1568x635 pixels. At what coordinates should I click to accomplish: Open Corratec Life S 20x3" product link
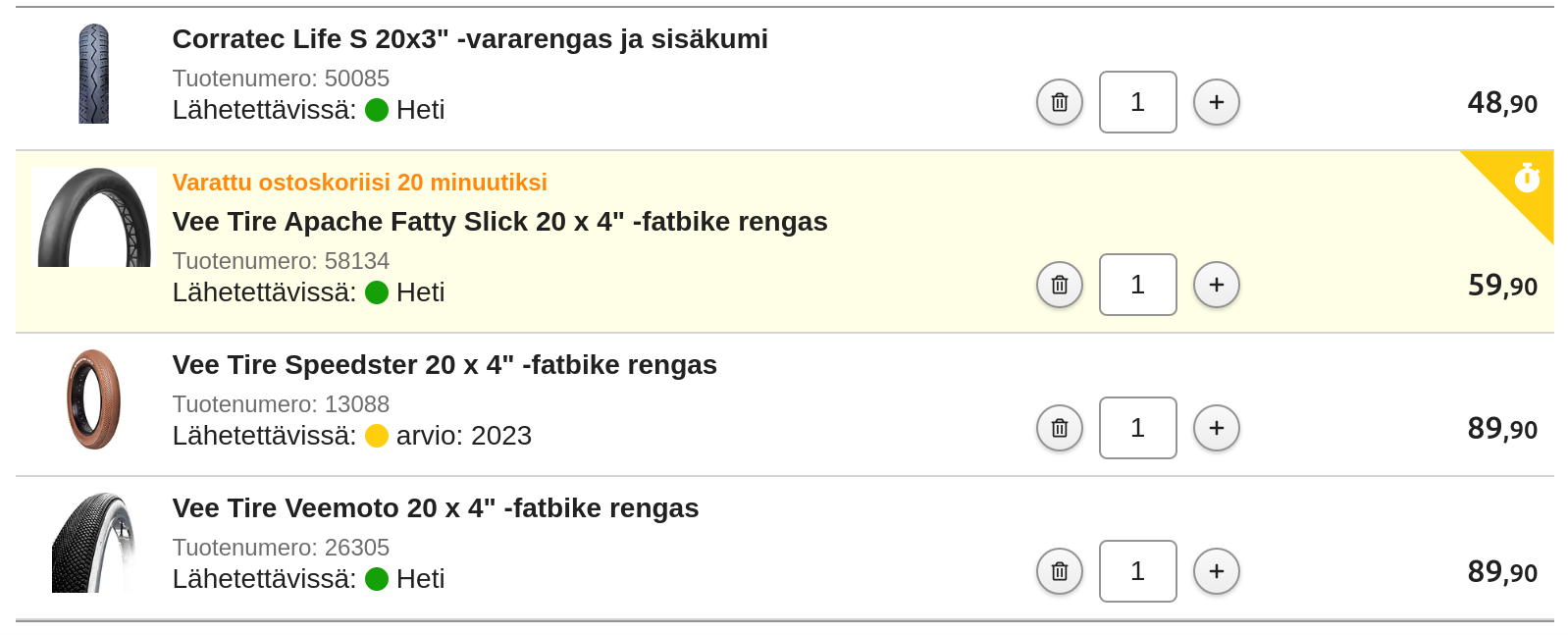[470, 39]
